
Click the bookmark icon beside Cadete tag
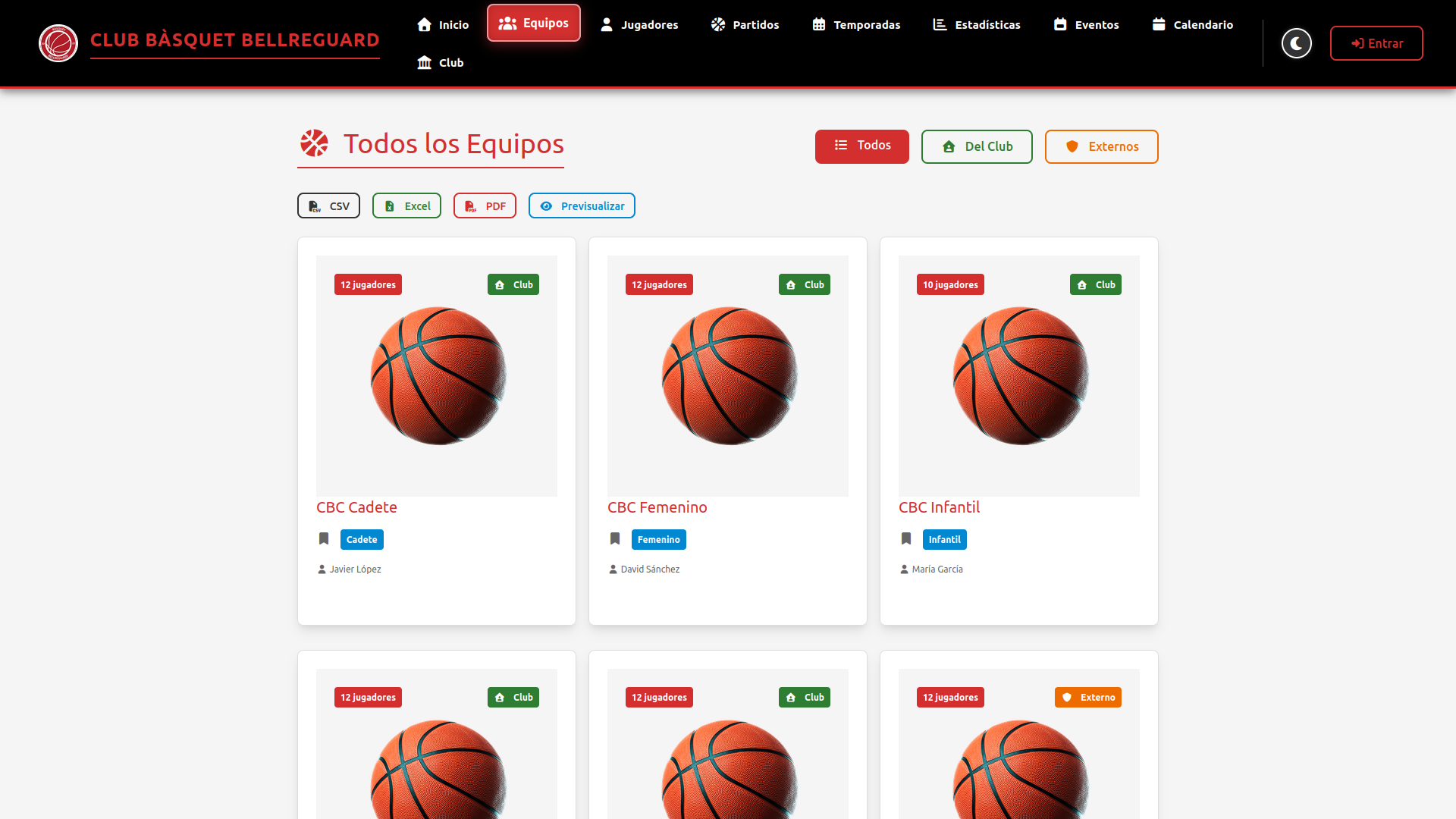point(324,538)
